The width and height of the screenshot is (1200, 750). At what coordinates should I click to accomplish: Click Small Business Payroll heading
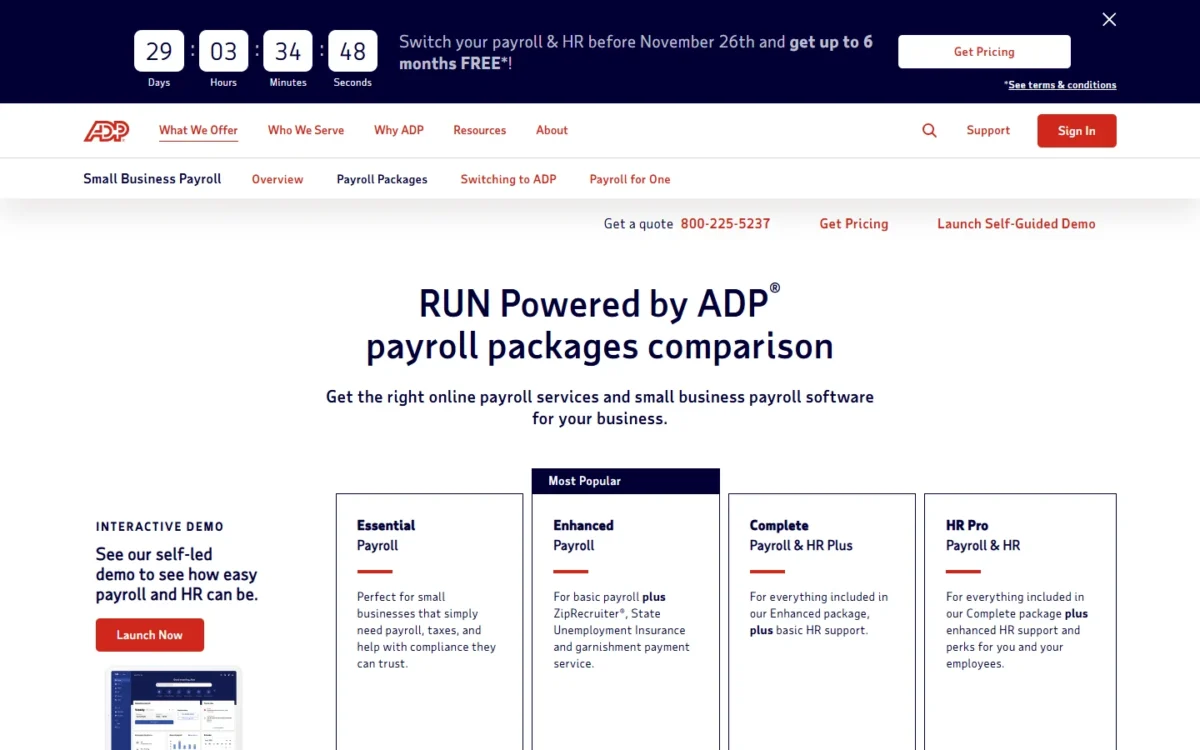152,179
